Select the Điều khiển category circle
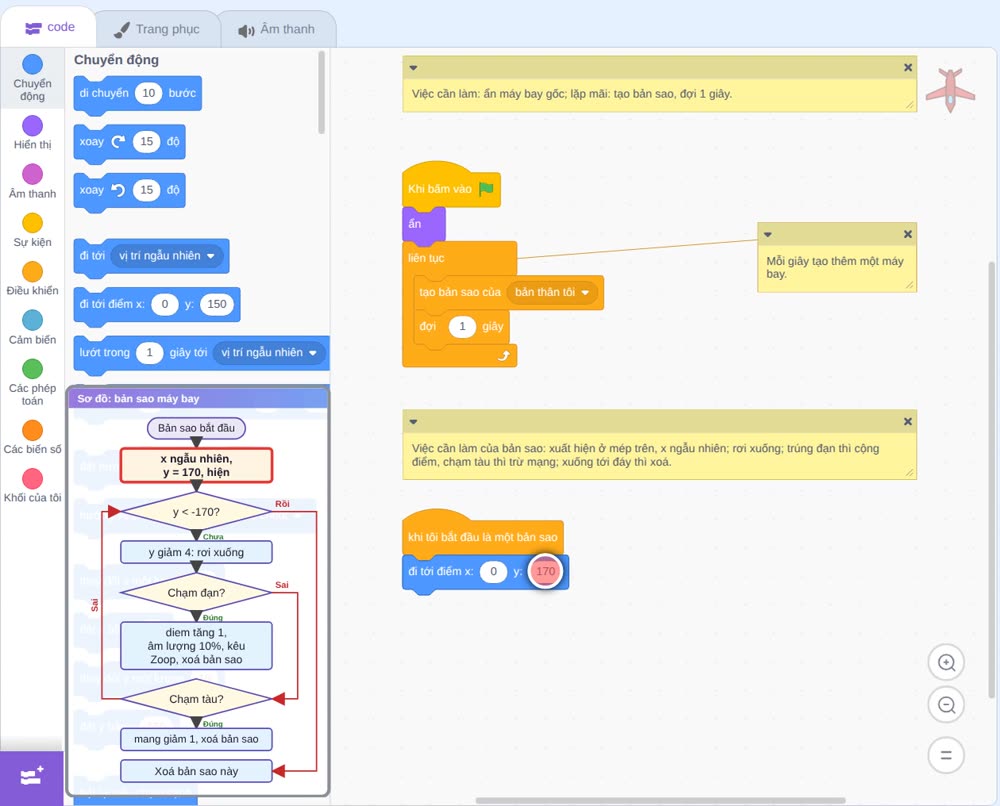Image resolution: width=1000 pixels, height=806 pixels. tap(33, 272)
